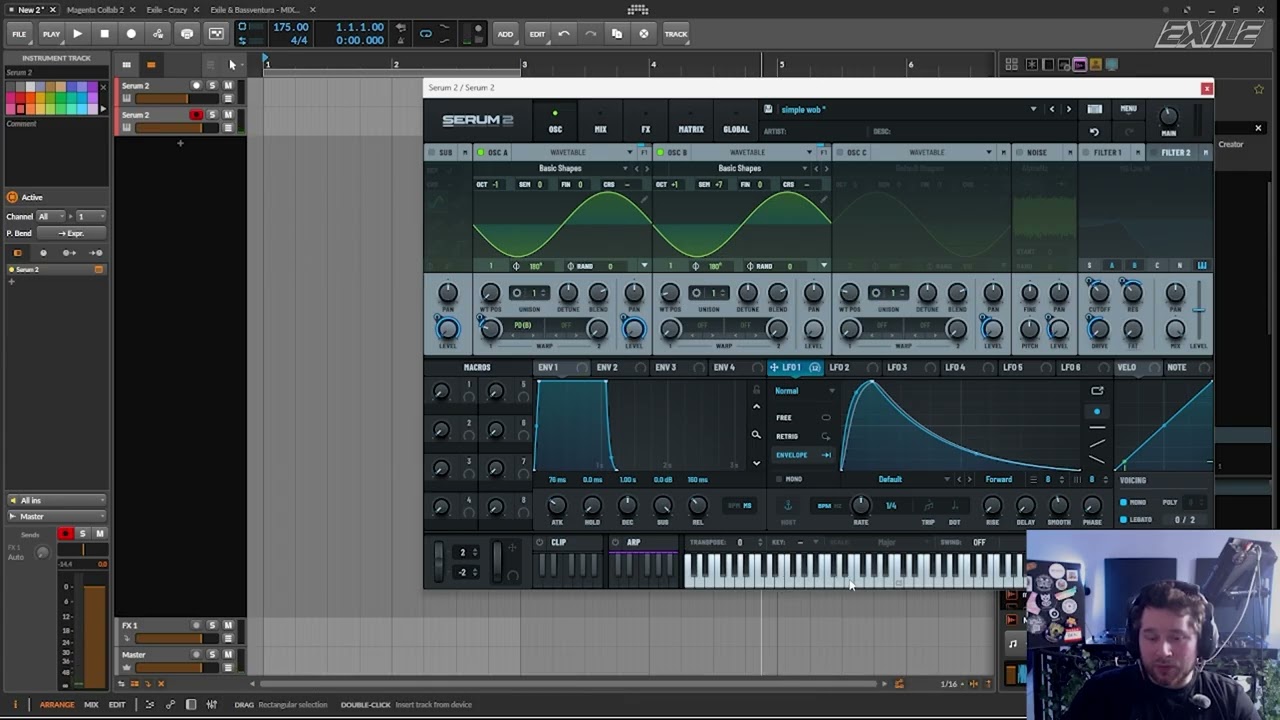Open Serum MIX tab
Screen dimensions: 1280x720
pyautogui.click(x=600, y=123)
